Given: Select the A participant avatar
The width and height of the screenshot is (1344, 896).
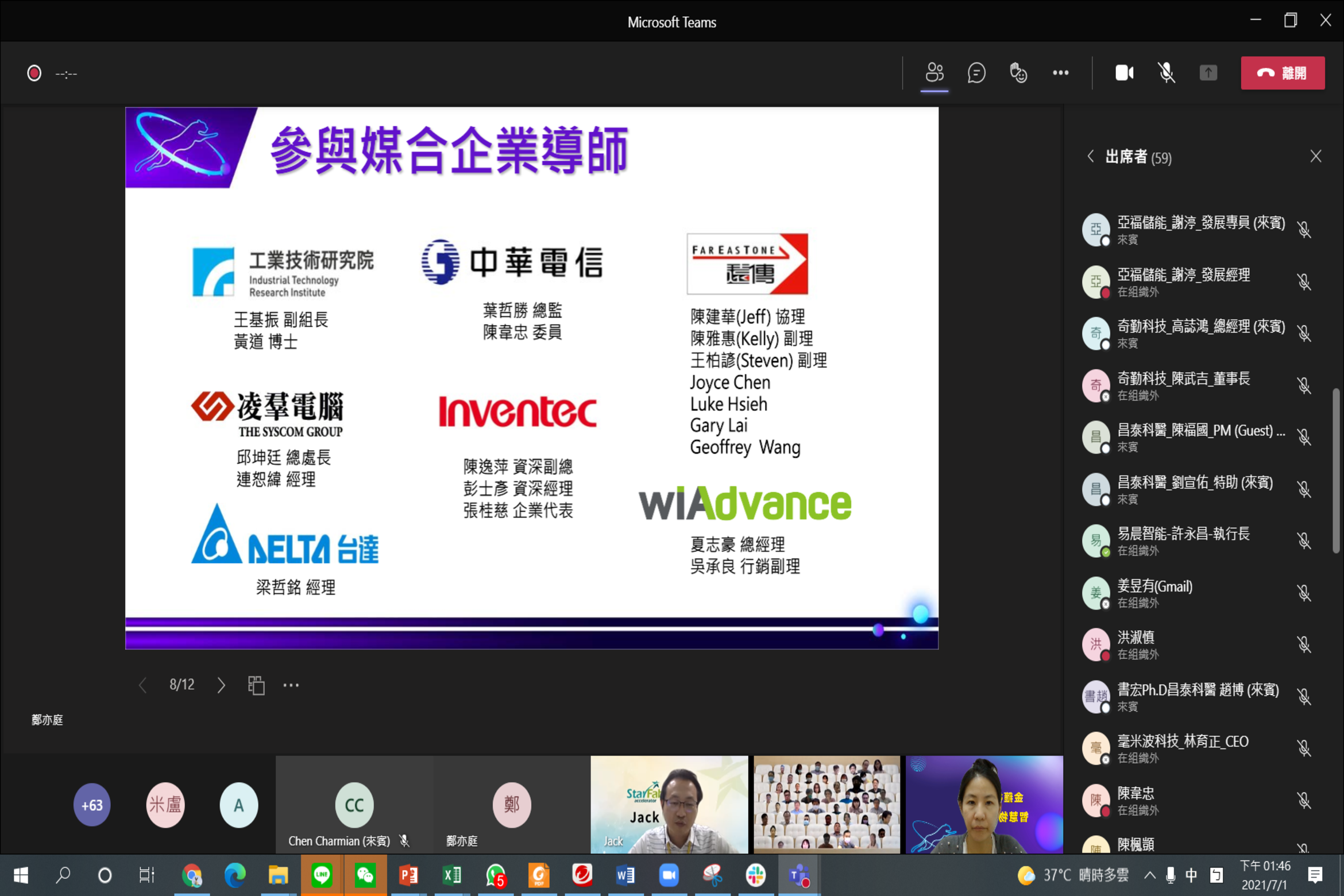Looking at the screenshot, I should (x=239, y=805).
